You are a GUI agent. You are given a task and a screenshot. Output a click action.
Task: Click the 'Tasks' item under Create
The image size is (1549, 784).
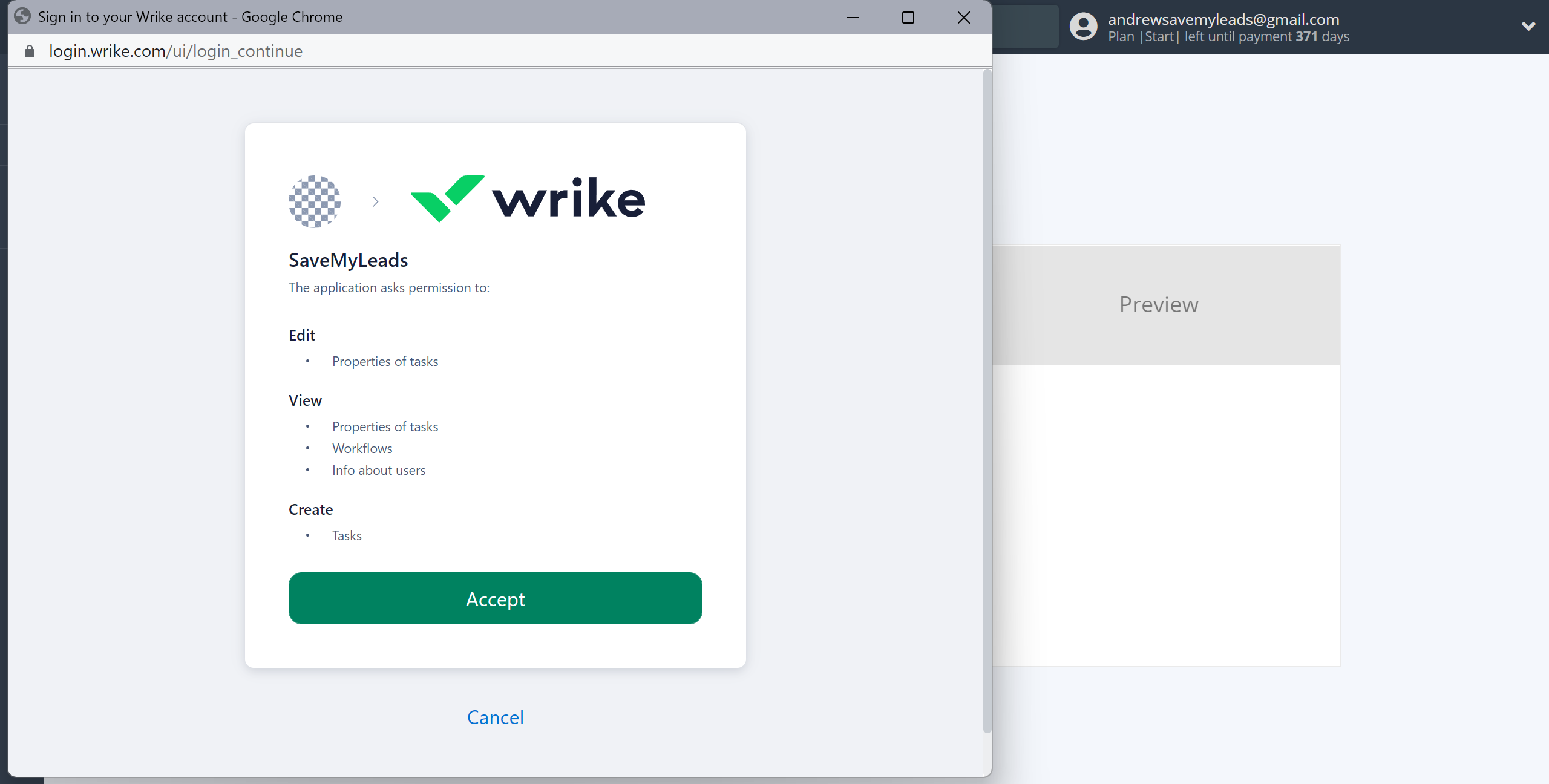click(x=347, y=535)
